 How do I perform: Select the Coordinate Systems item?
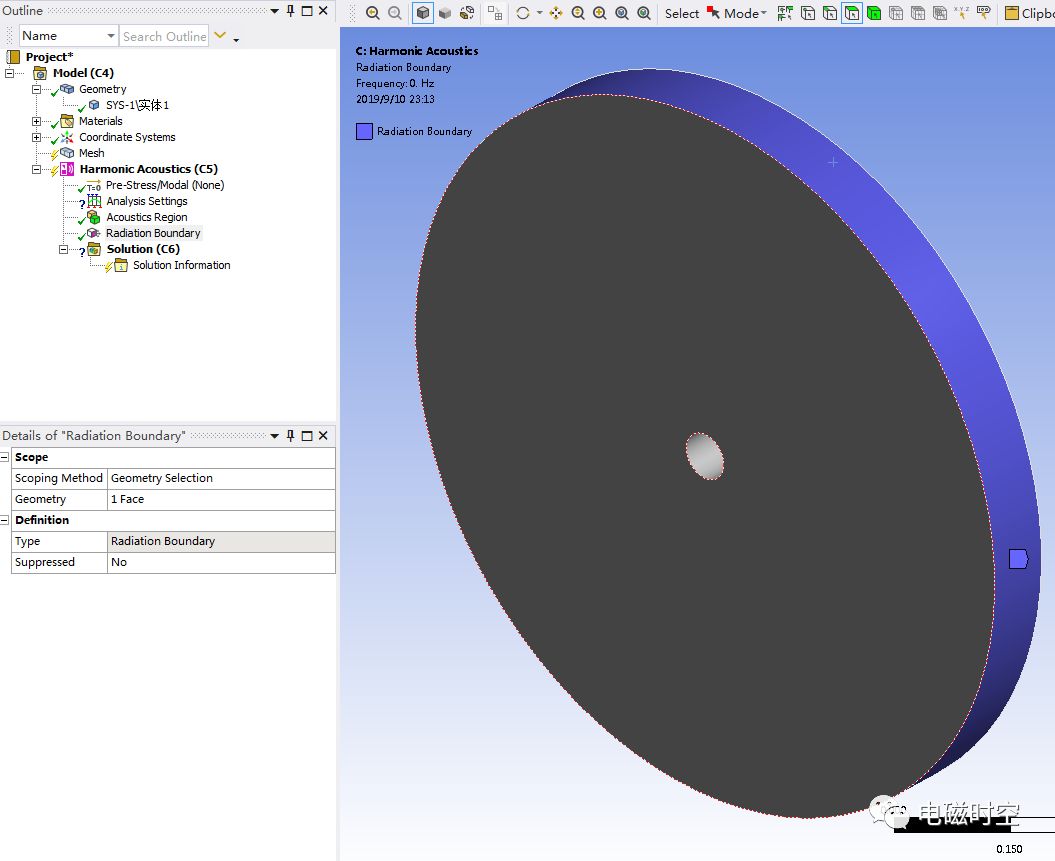(x=127, y=137)
